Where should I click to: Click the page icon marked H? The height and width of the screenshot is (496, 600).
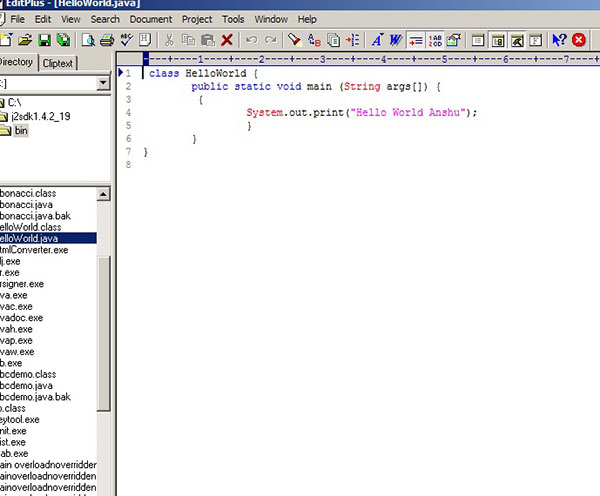pyautogui.click(x=145, y=40)
